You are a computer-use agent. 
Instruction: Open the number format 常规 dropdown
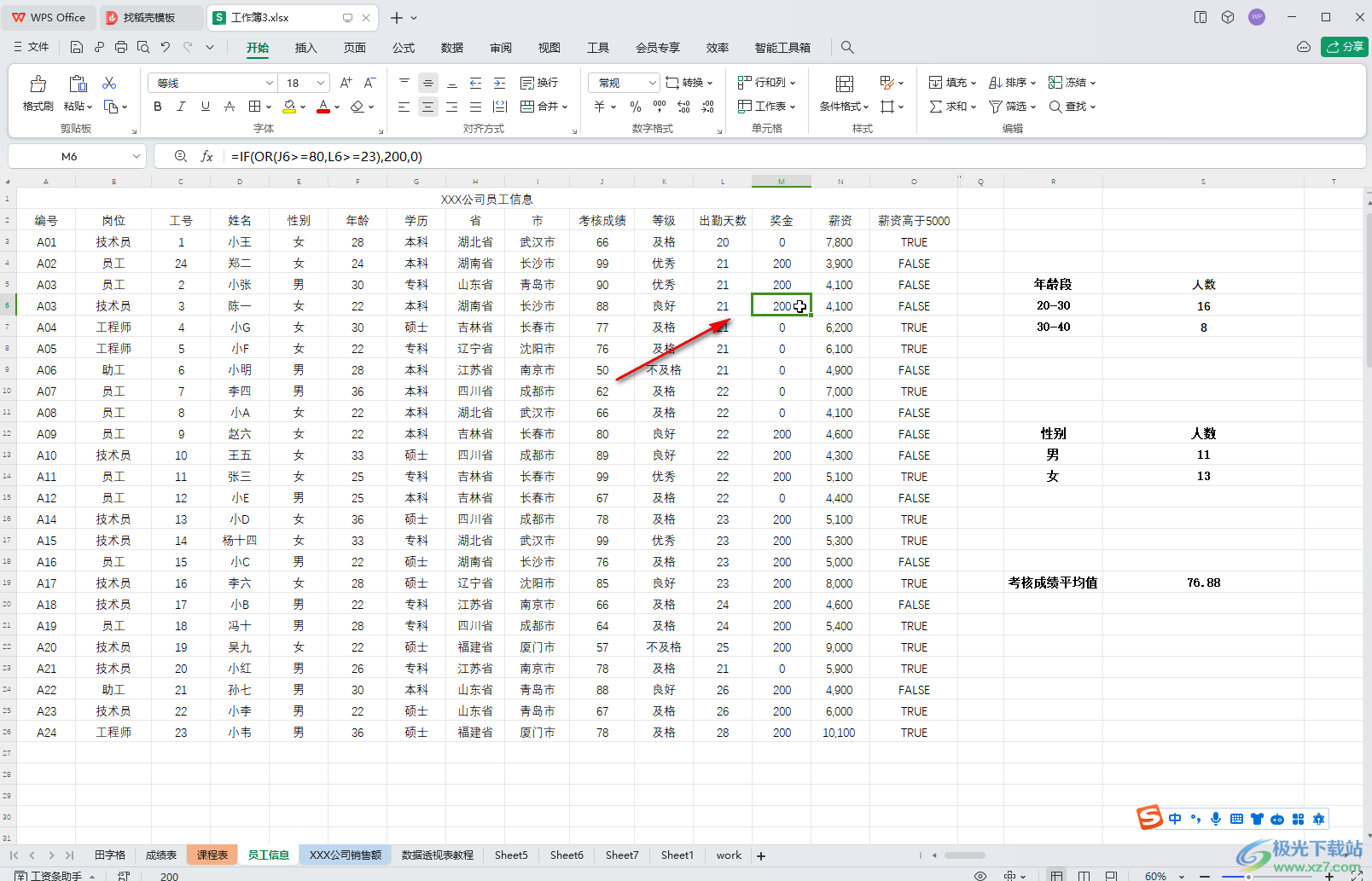pos(653,83)
